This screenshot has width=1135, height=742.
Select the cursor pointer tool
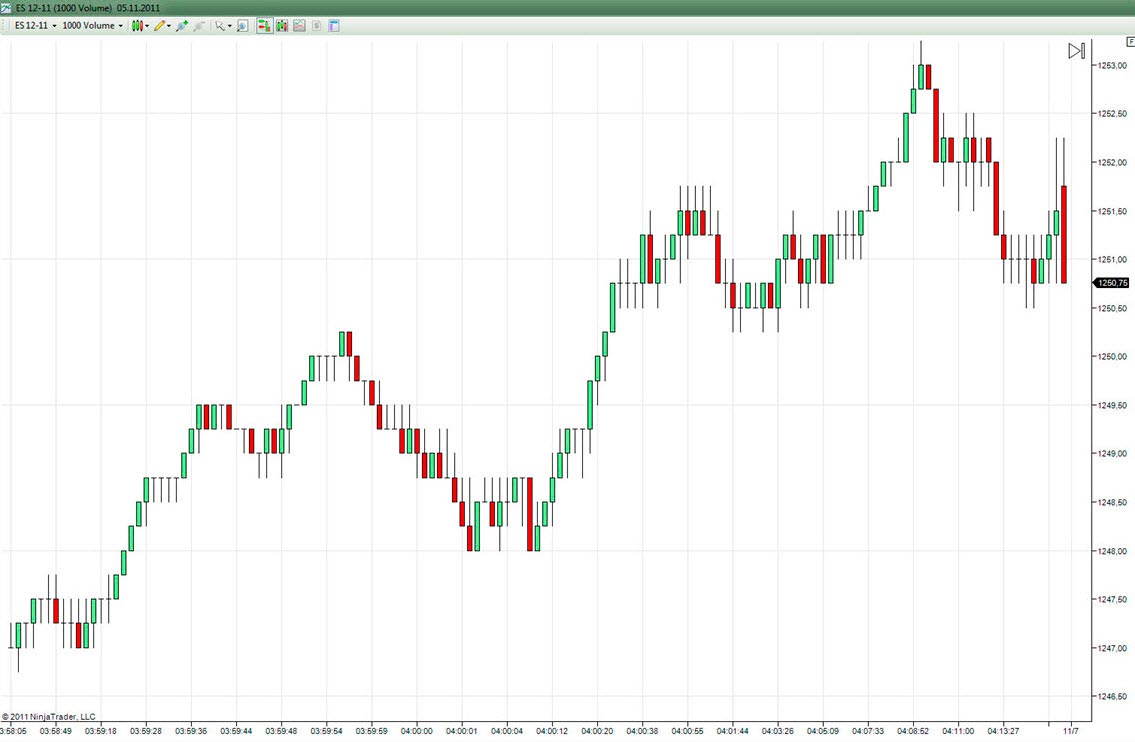click(x=220, y=25)
